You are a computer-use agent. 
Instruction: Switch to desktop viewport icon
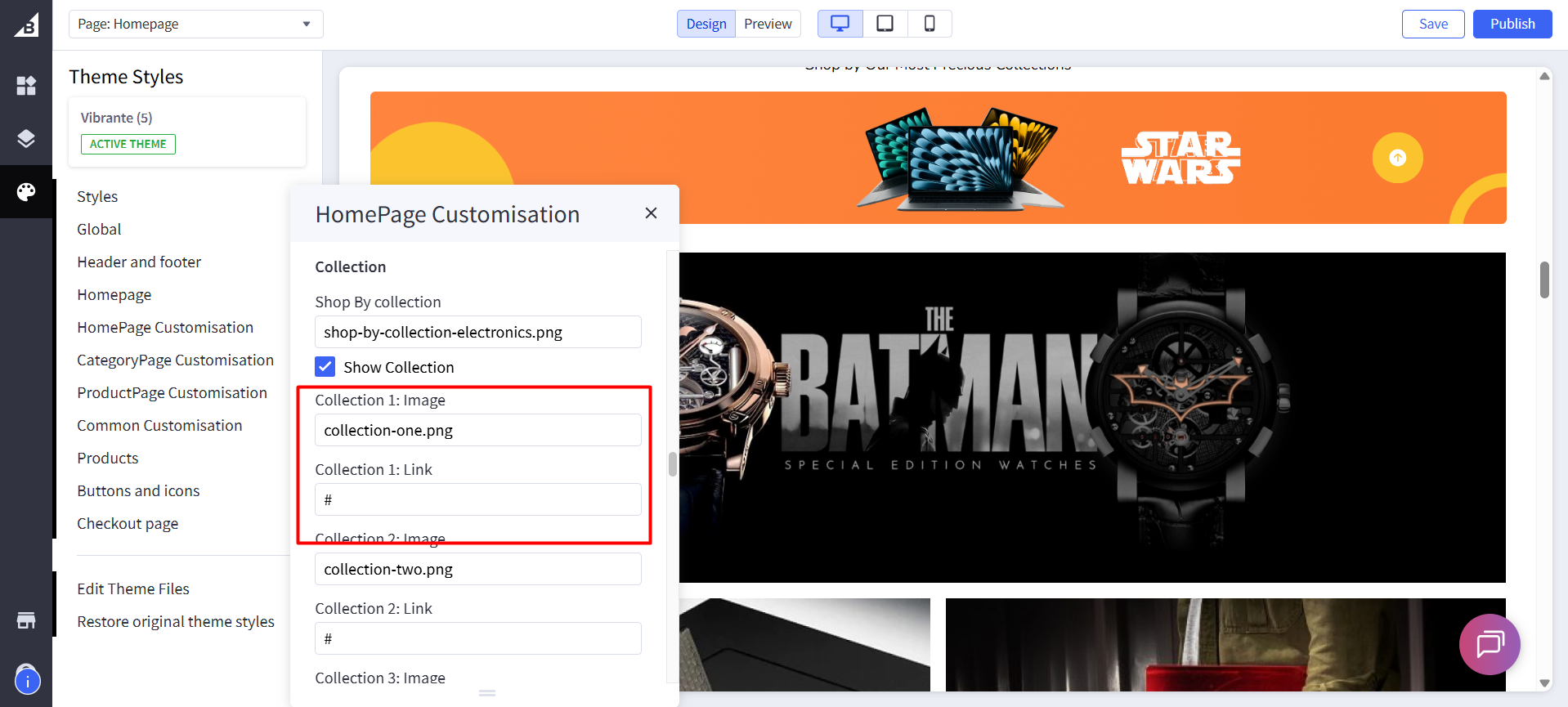pyautogui.click(x=840, y=24)
